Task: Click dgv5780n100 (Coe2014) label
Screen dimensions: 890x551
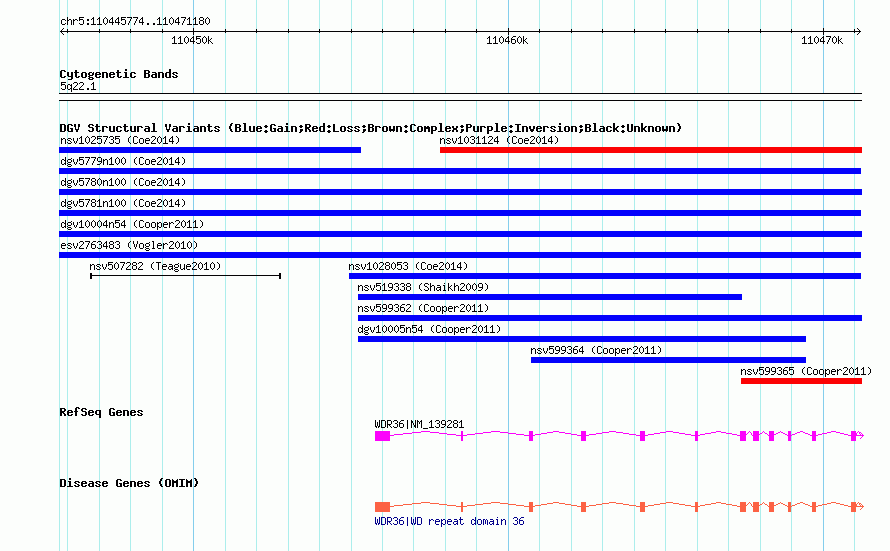Action: click(123, 182)
